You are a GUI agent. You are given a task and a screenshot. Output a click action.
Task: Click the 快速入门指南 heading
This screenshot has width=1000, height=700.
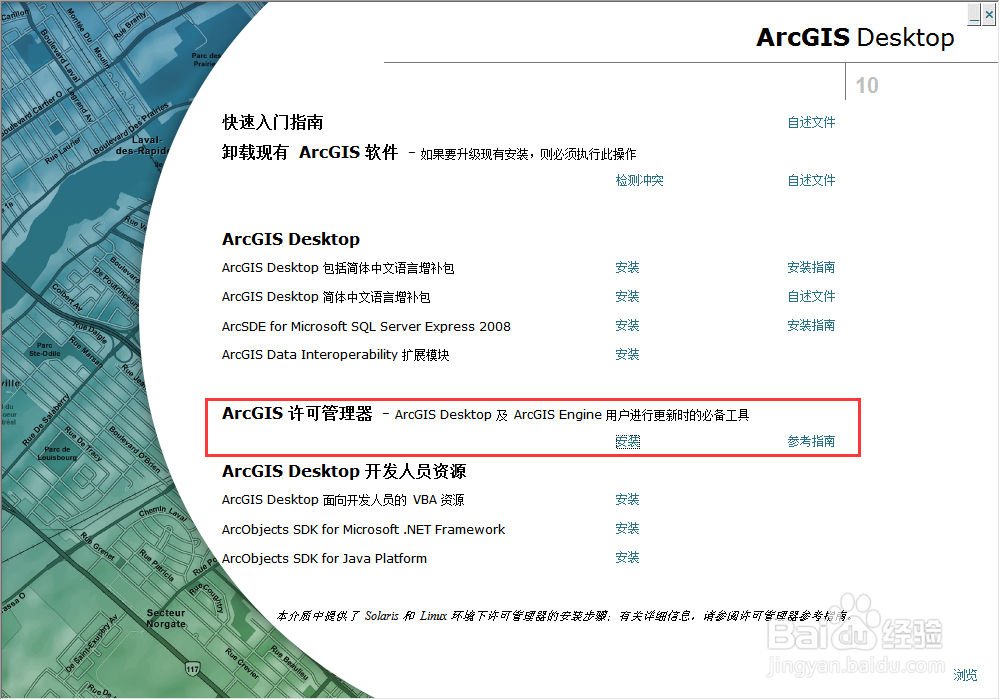point(272,122)
